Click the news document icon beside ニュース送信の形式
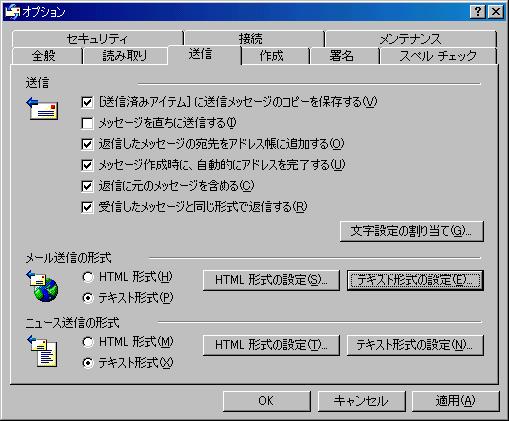The image size is (509, 421). pyautogui.click(x=42, y=351)
